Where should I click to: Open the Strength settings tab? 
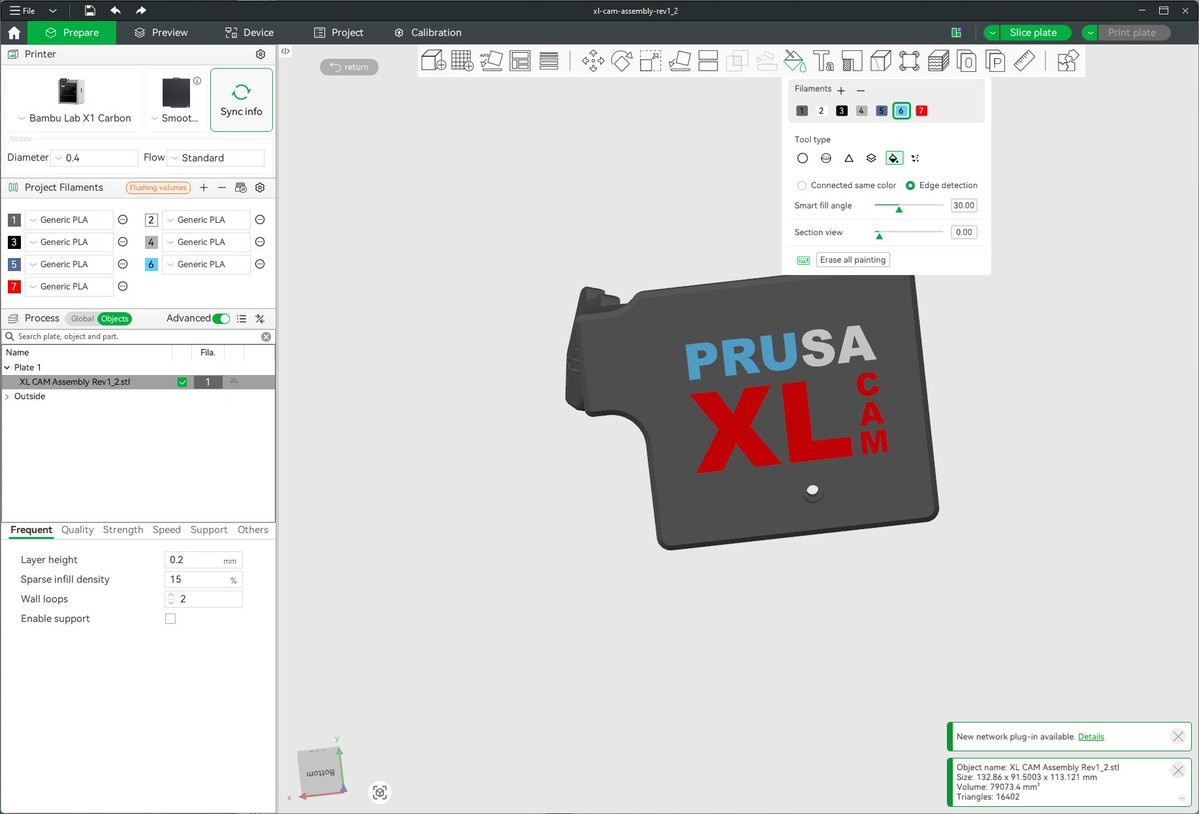pyautogui.click(x=123, y=530)
